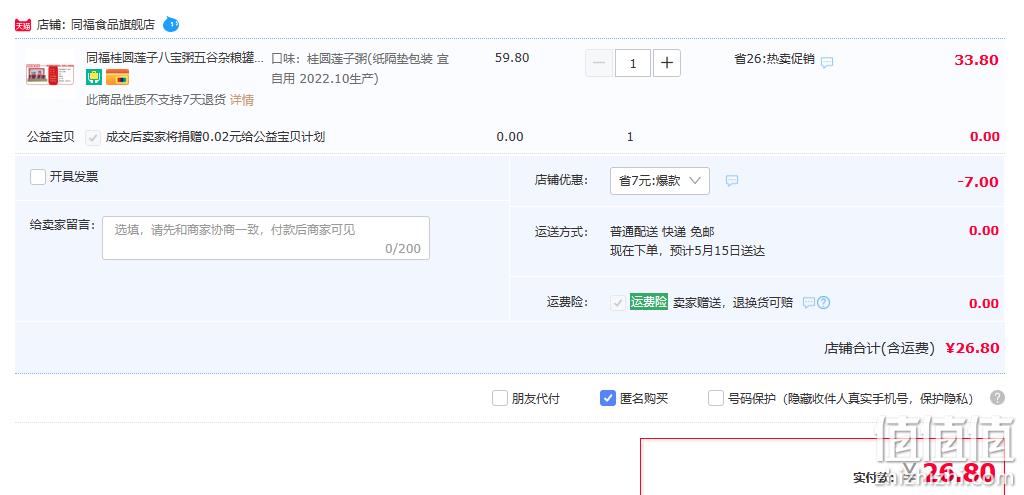
Task: Click the gray help icon beside 号码保护
Action: [x=997, y=398]
